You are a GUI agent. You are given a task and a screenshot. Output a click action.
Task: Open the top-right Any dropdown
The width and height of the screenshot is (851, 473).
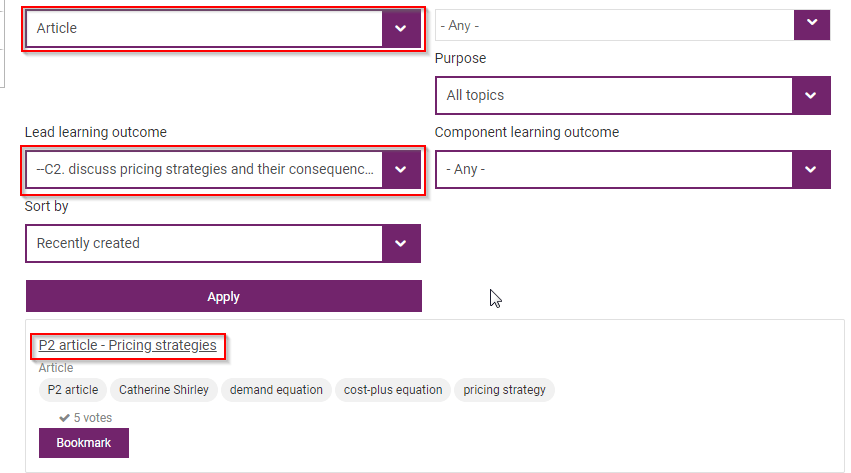pos(614,25)
